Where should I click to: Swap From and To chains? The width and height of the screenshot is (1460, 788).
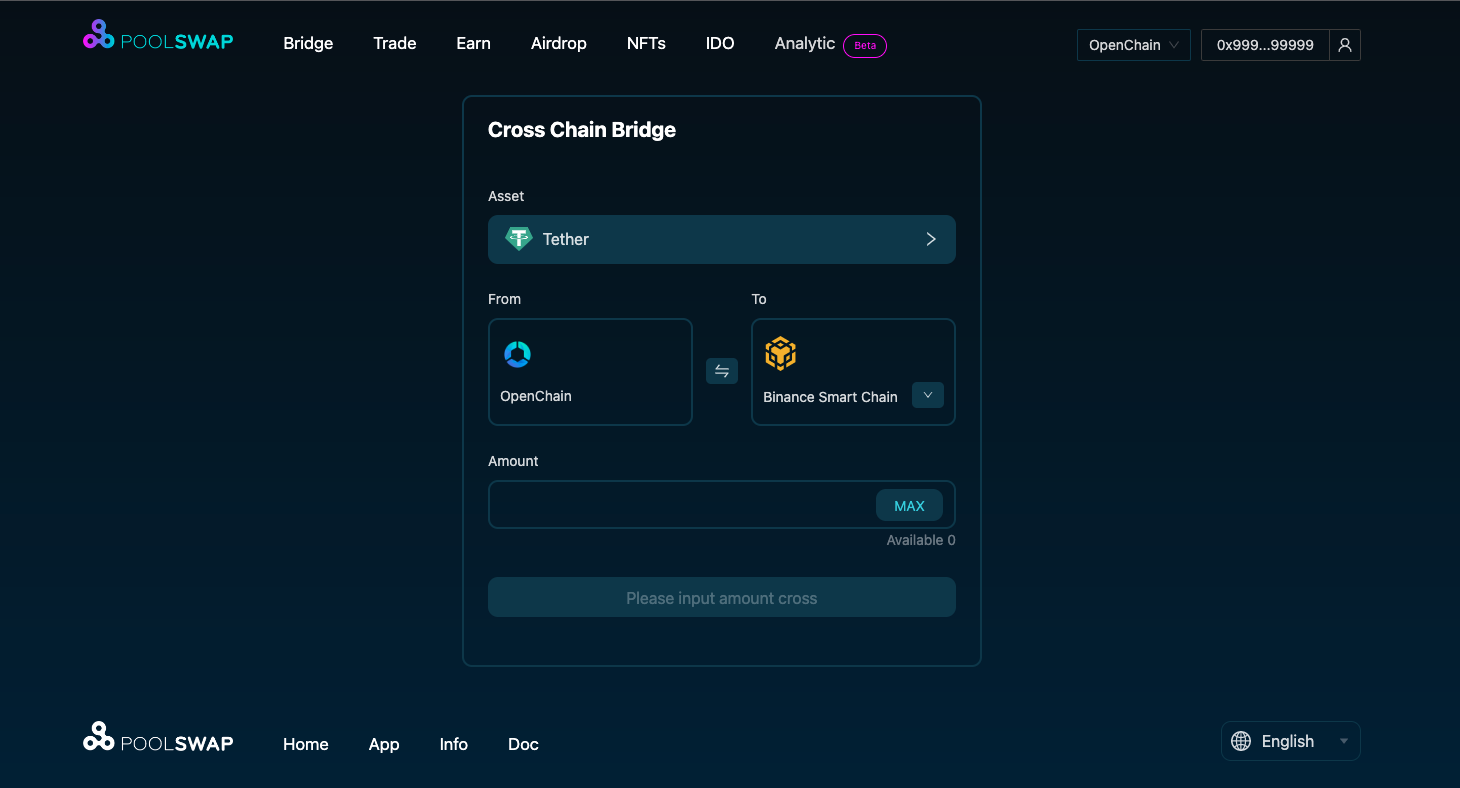point(722,371)
